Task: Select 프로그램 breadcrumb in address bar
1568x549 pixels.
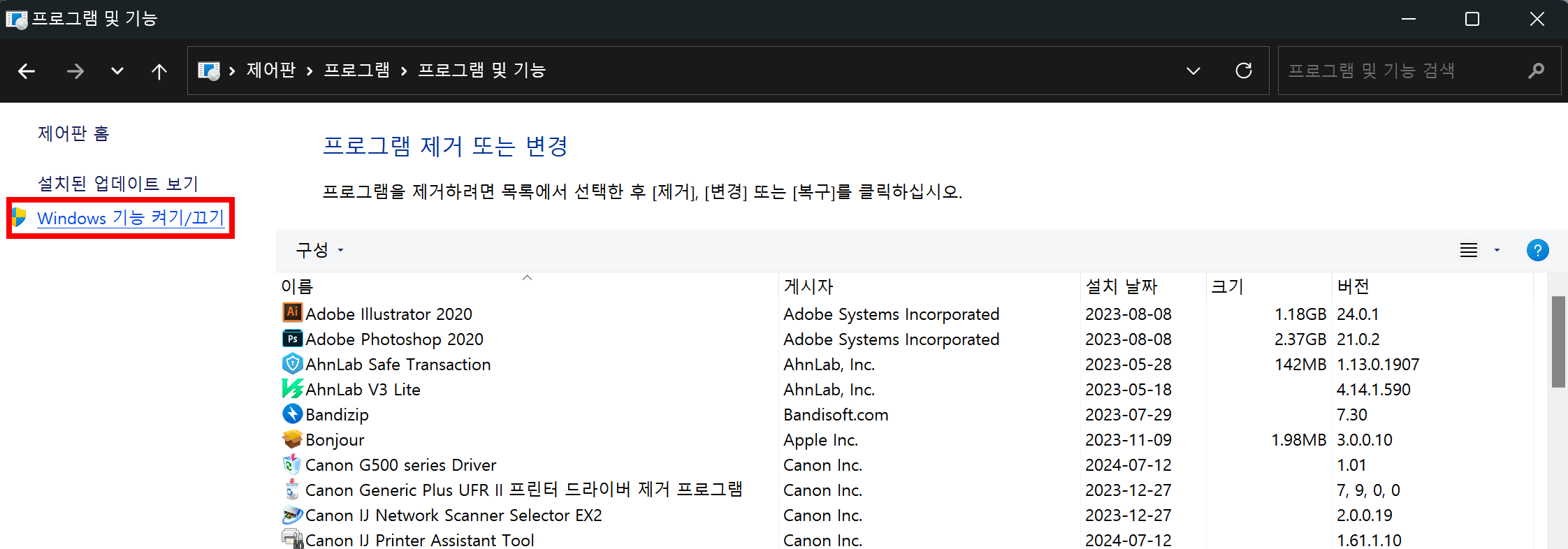Action: [x=356, y=70]
